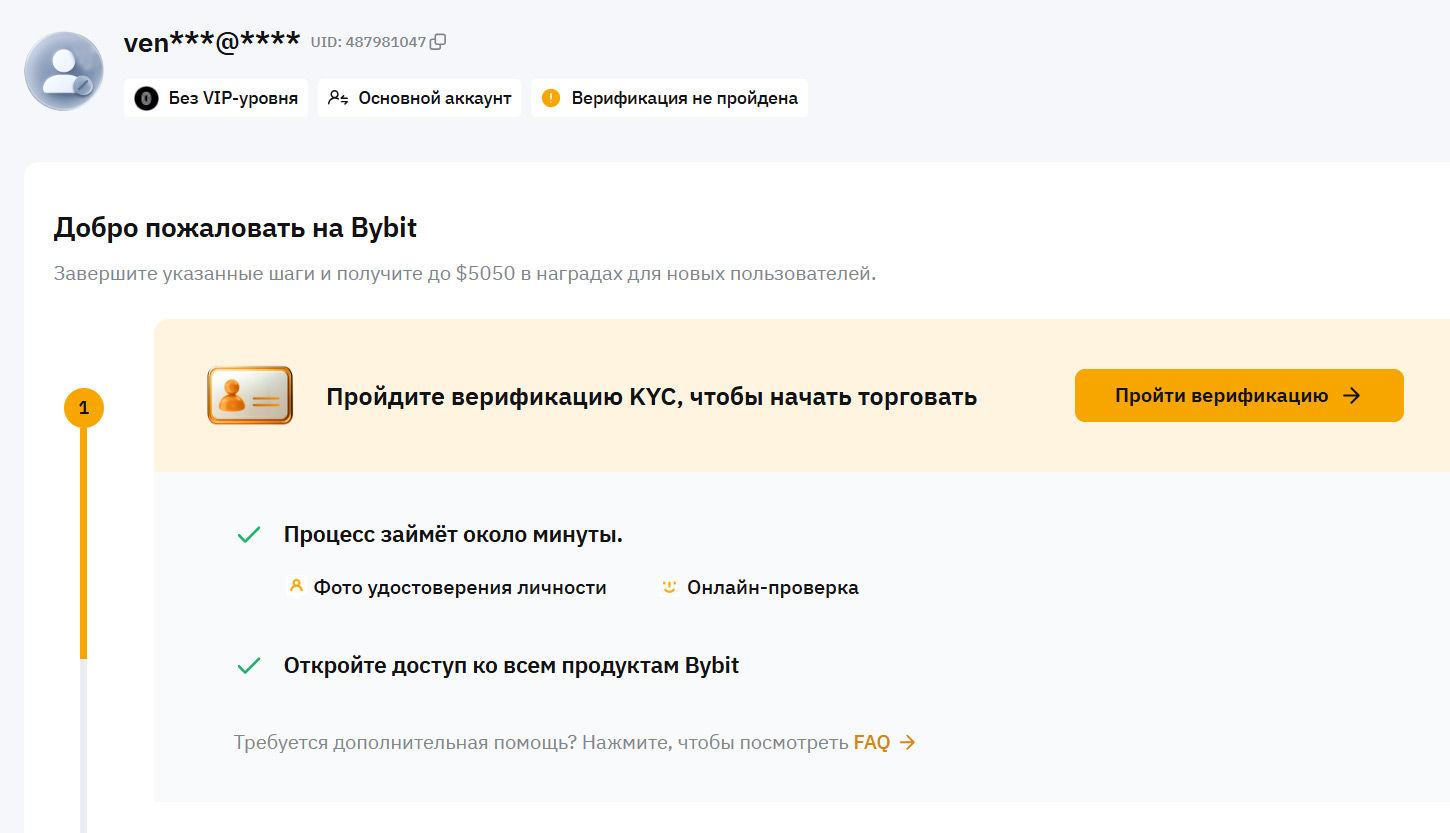Click the masked email ven***@****

(x=212, y=42)
